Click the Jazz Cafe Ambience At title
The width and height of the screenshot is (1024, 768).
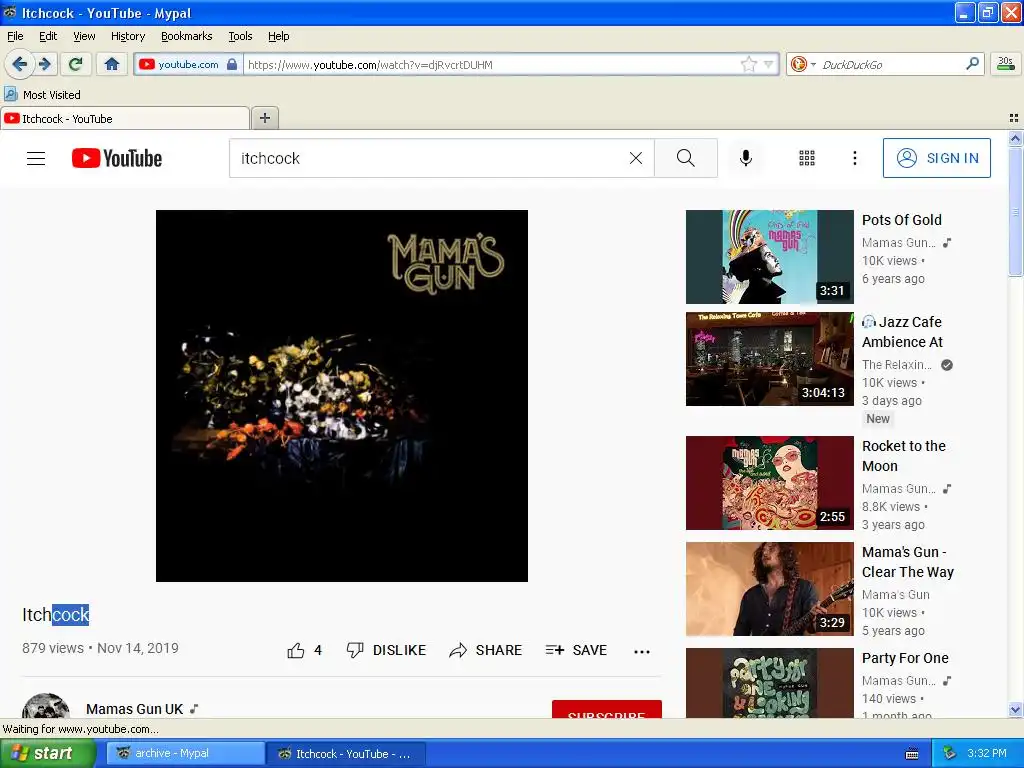903,332
